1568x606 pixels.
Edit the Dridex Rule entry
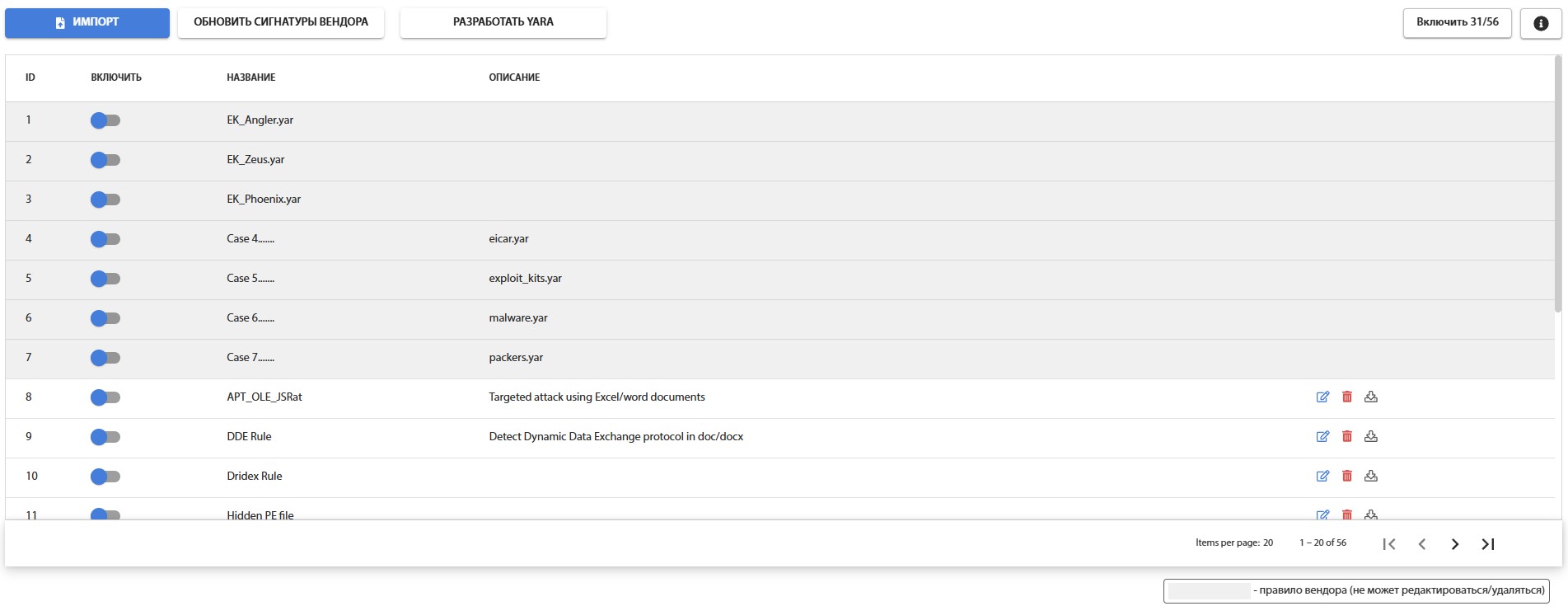click(1322, 476)
